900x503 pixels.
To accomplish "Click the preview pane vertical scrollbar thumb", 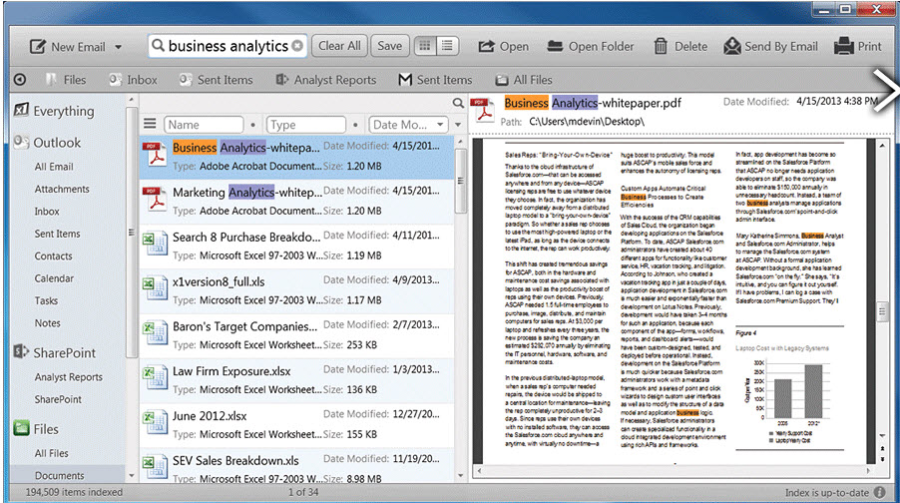I will tap(882, 312).
